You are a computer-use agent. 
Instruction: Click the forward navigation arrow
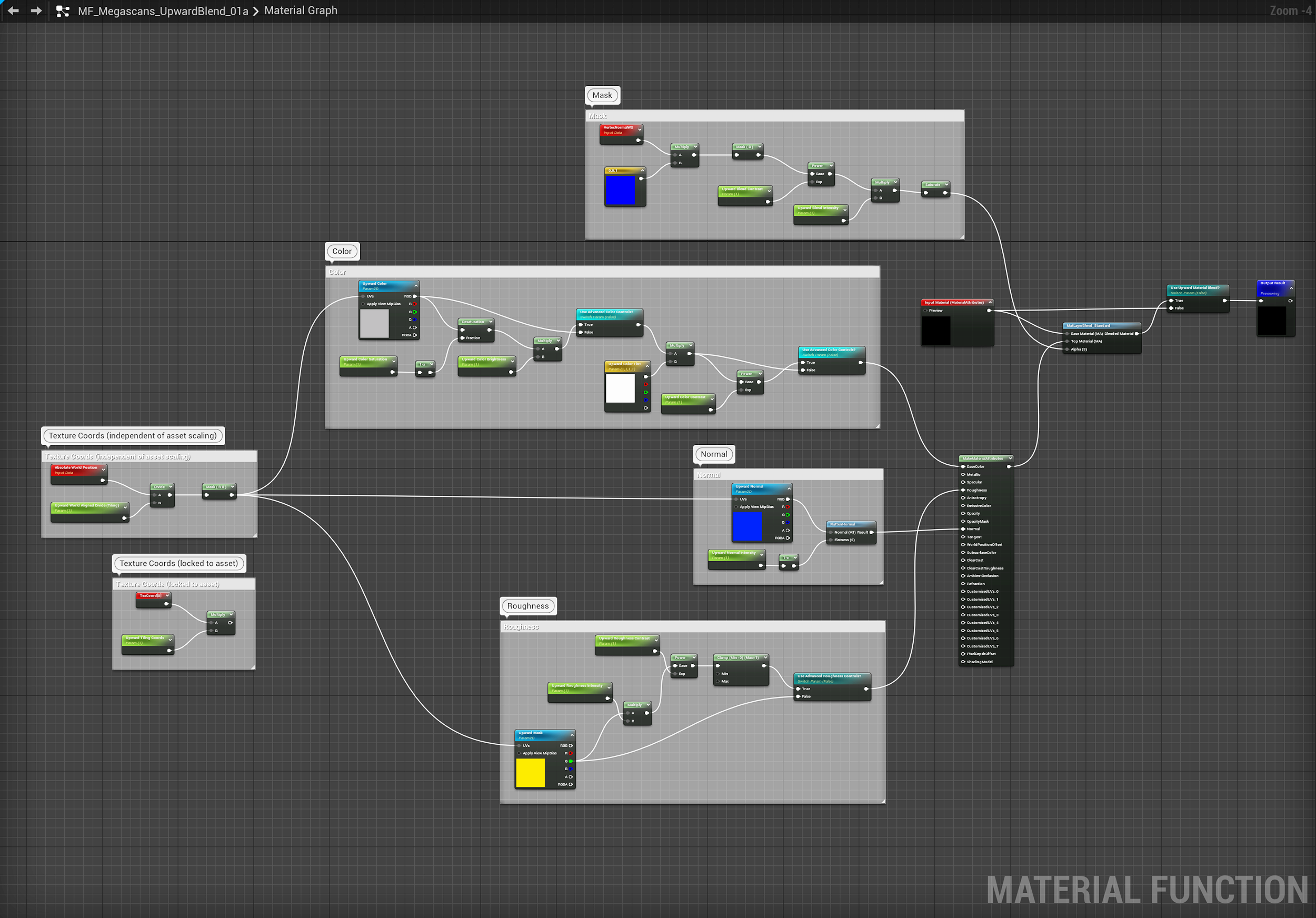coord(36,11)
